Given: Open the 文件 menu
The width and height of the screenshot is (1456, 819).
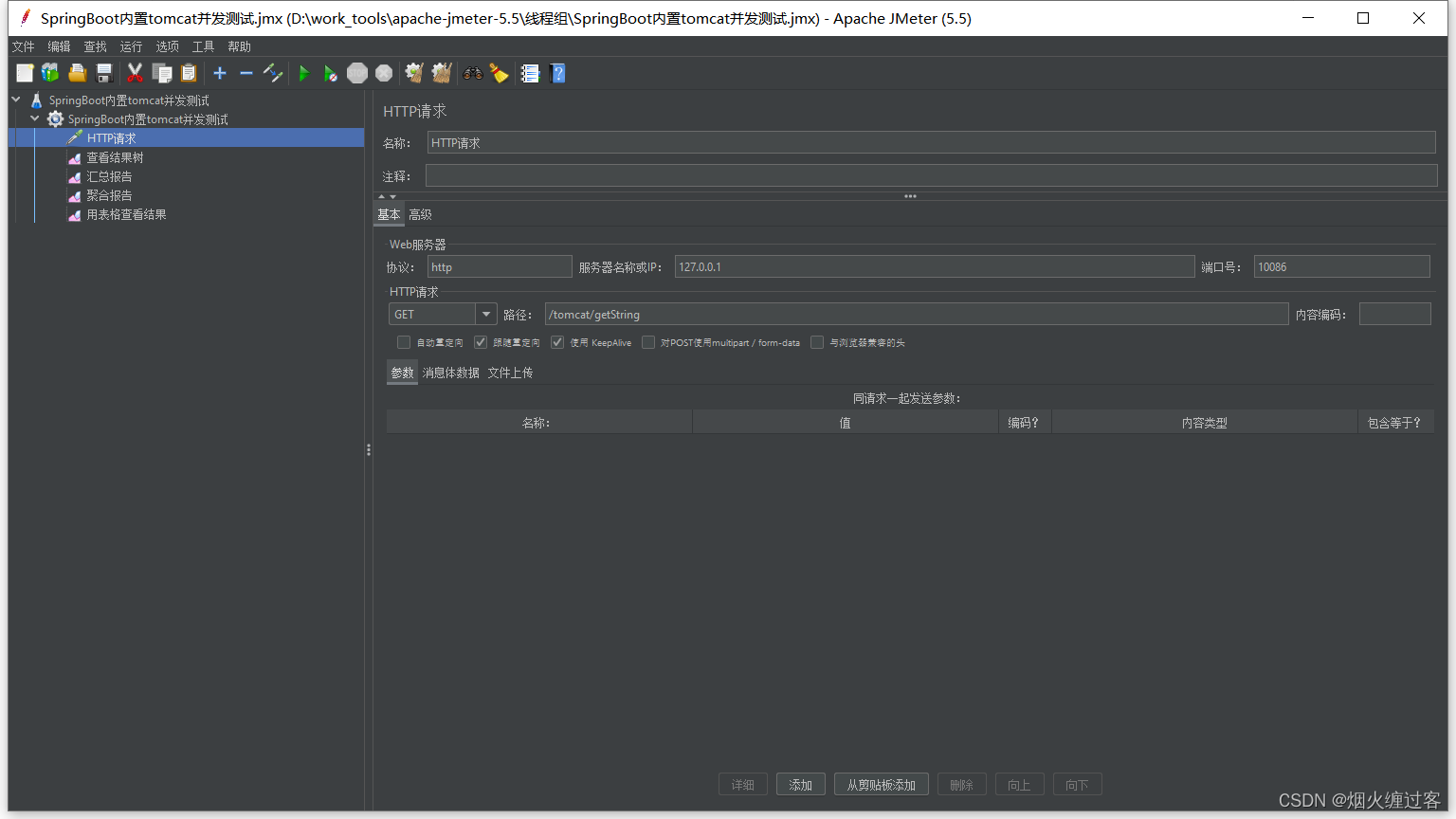Looking at the screenshot, I should pyautogui.click(x=23, y=46).
